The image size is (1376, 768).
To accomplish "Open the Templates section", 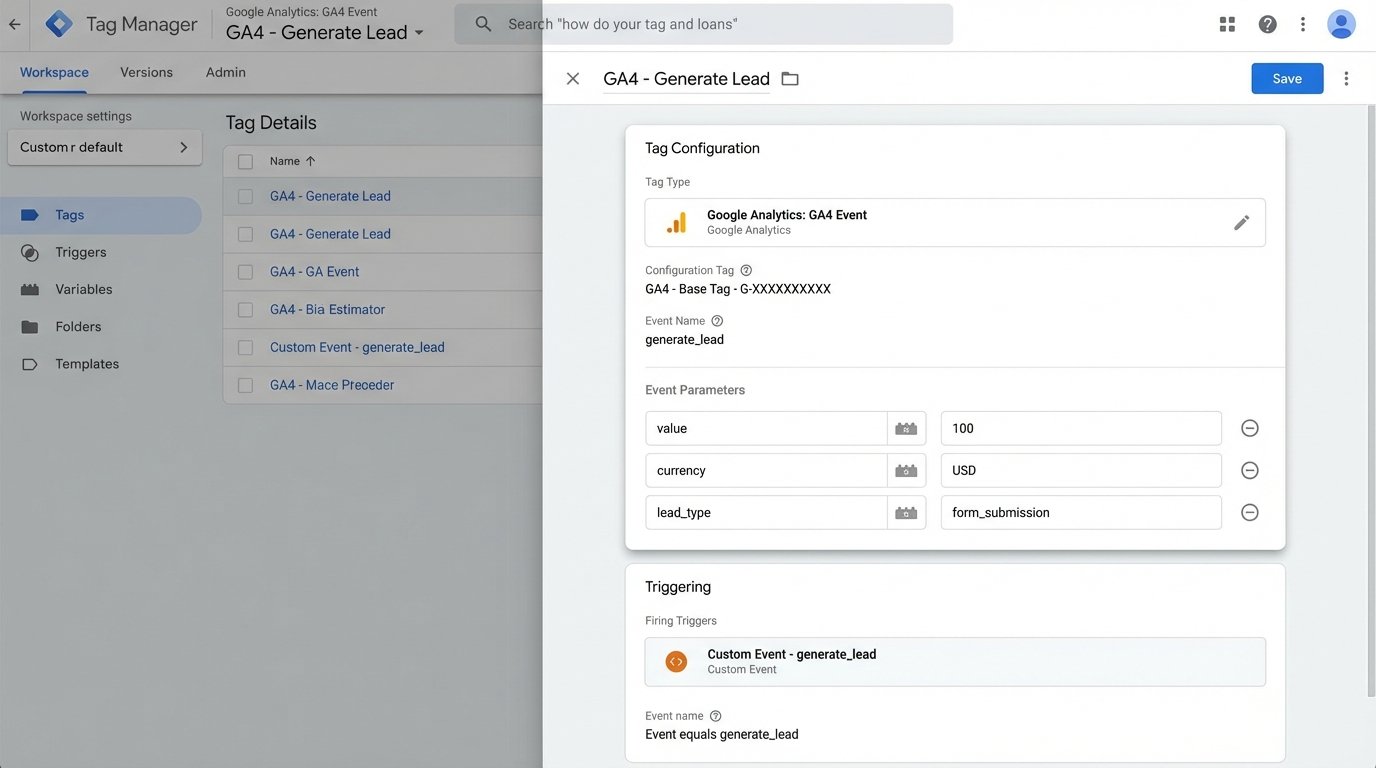I will pos(86,363).
